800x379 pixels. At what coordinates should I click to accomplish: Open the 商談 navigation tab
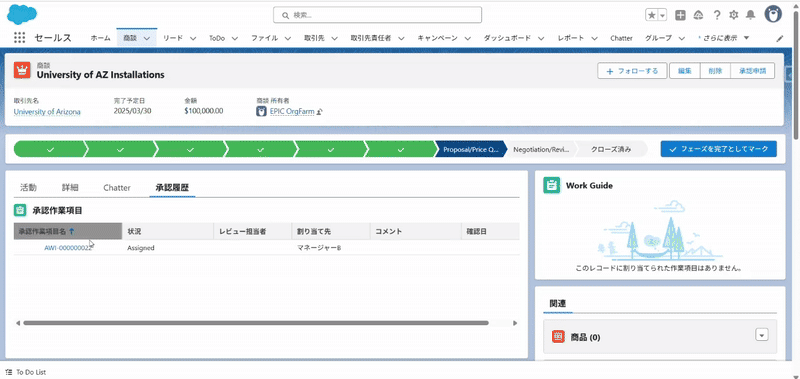130,38
